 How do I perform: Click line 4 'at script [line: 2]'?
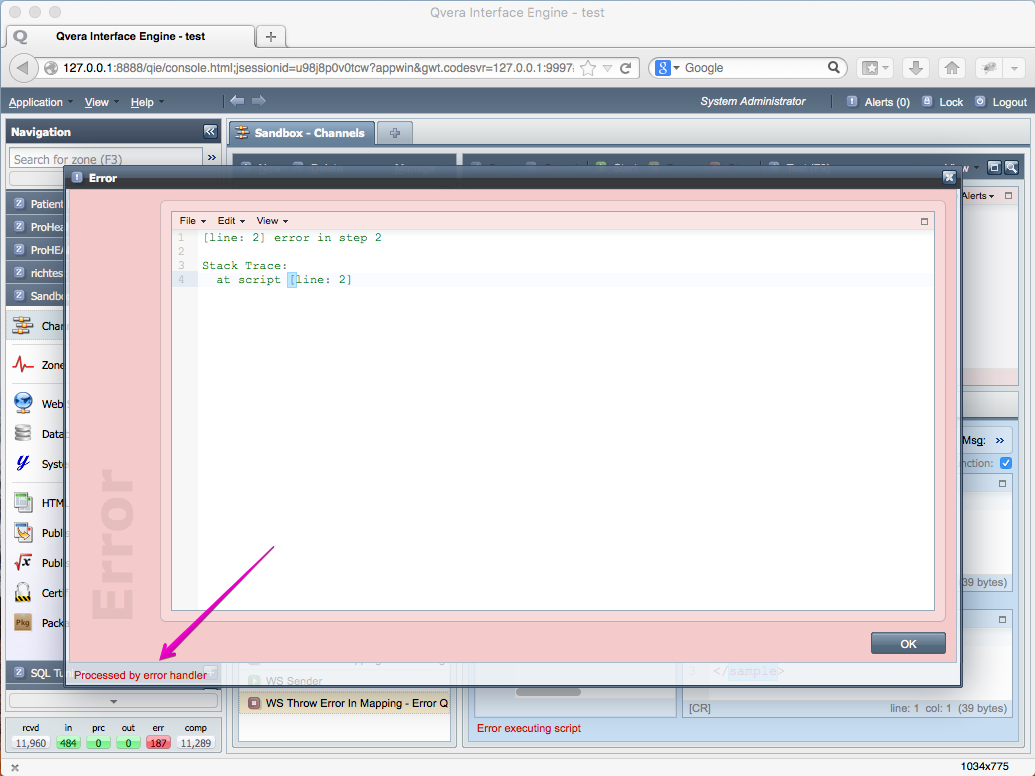point(284,280)
